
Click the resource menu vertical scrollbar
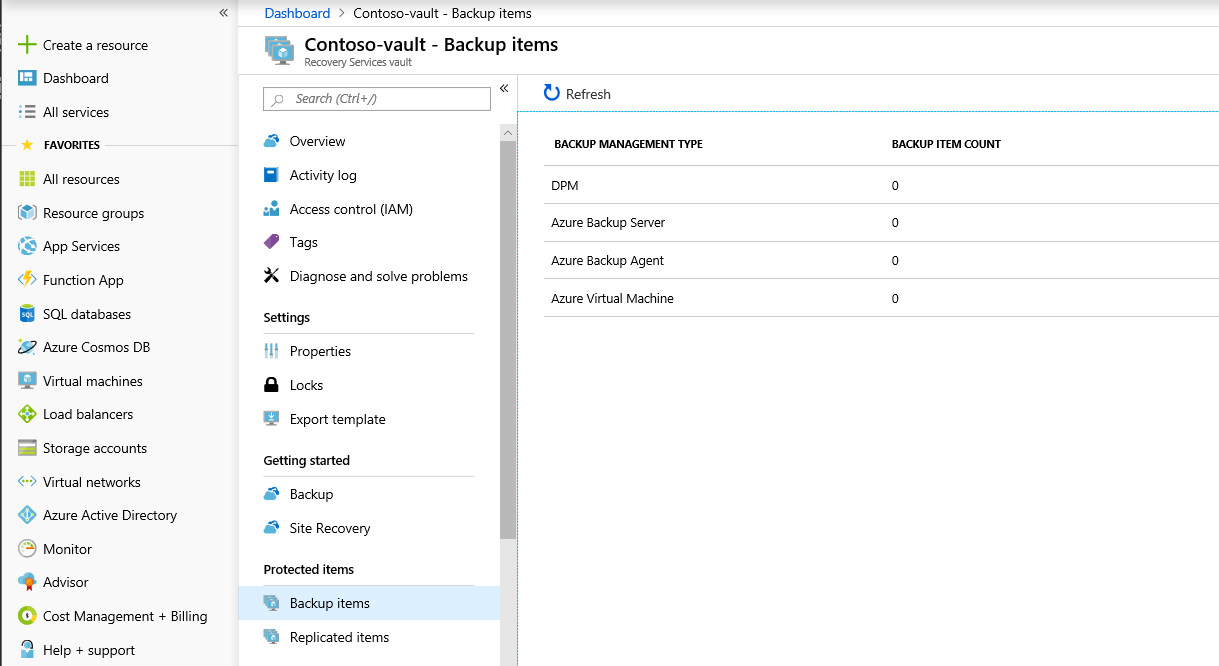click(508, 340)
